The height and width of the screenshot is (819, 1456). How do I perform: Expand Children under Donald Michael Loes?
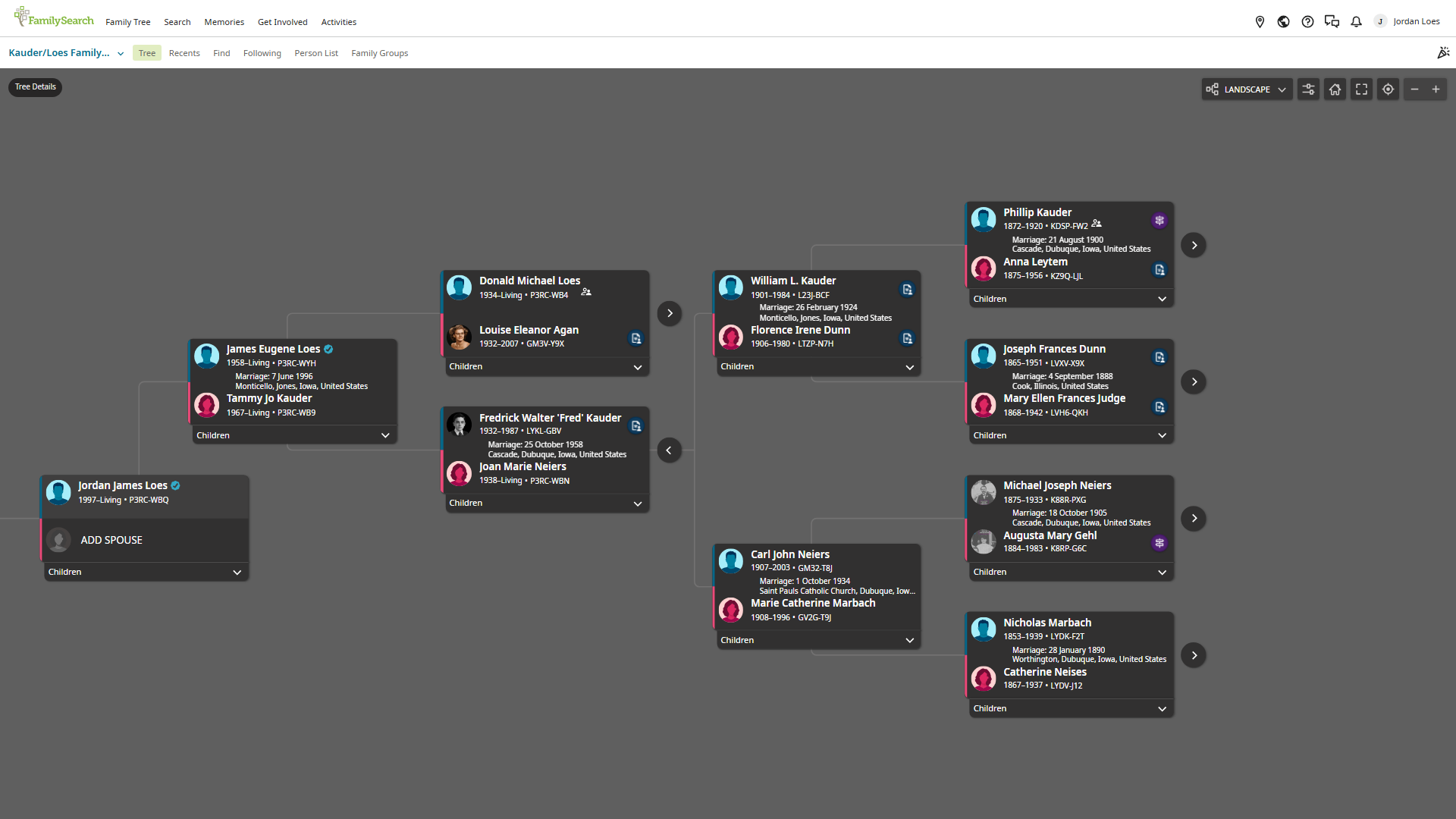tap(546, 367)
